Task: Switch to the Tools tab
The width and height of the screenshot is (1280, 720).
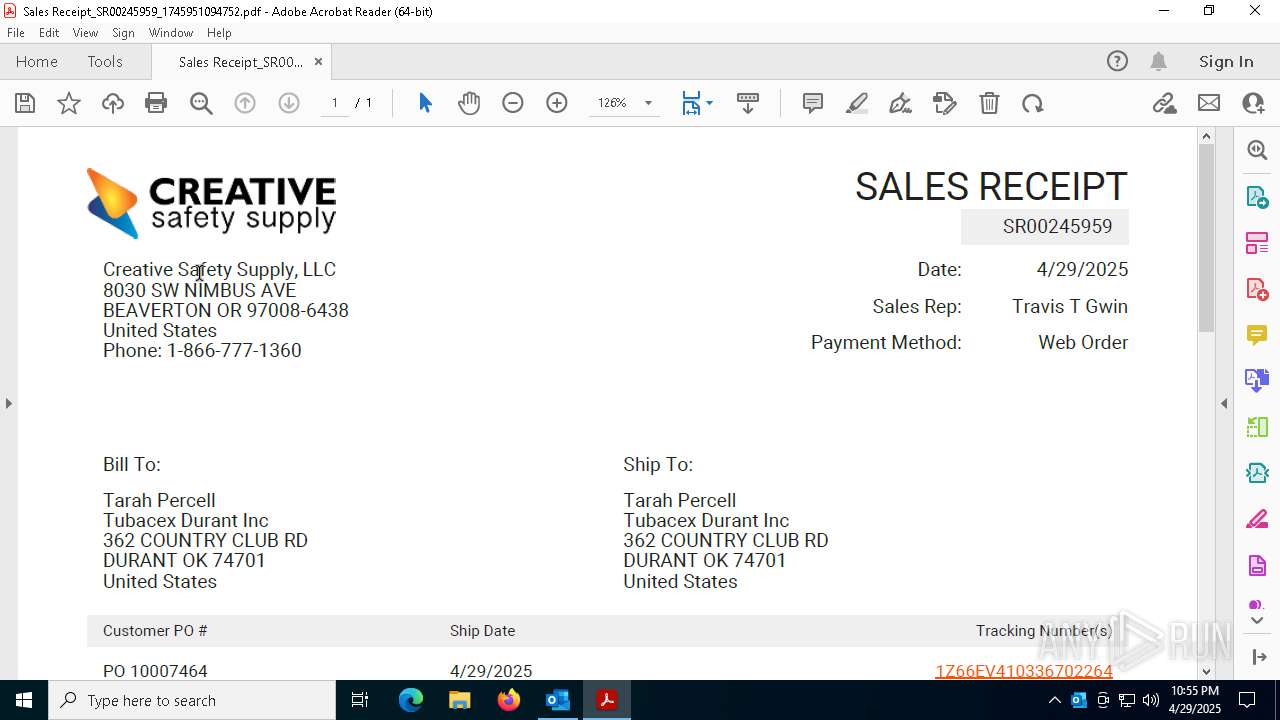Action: [x=105, y=61]
